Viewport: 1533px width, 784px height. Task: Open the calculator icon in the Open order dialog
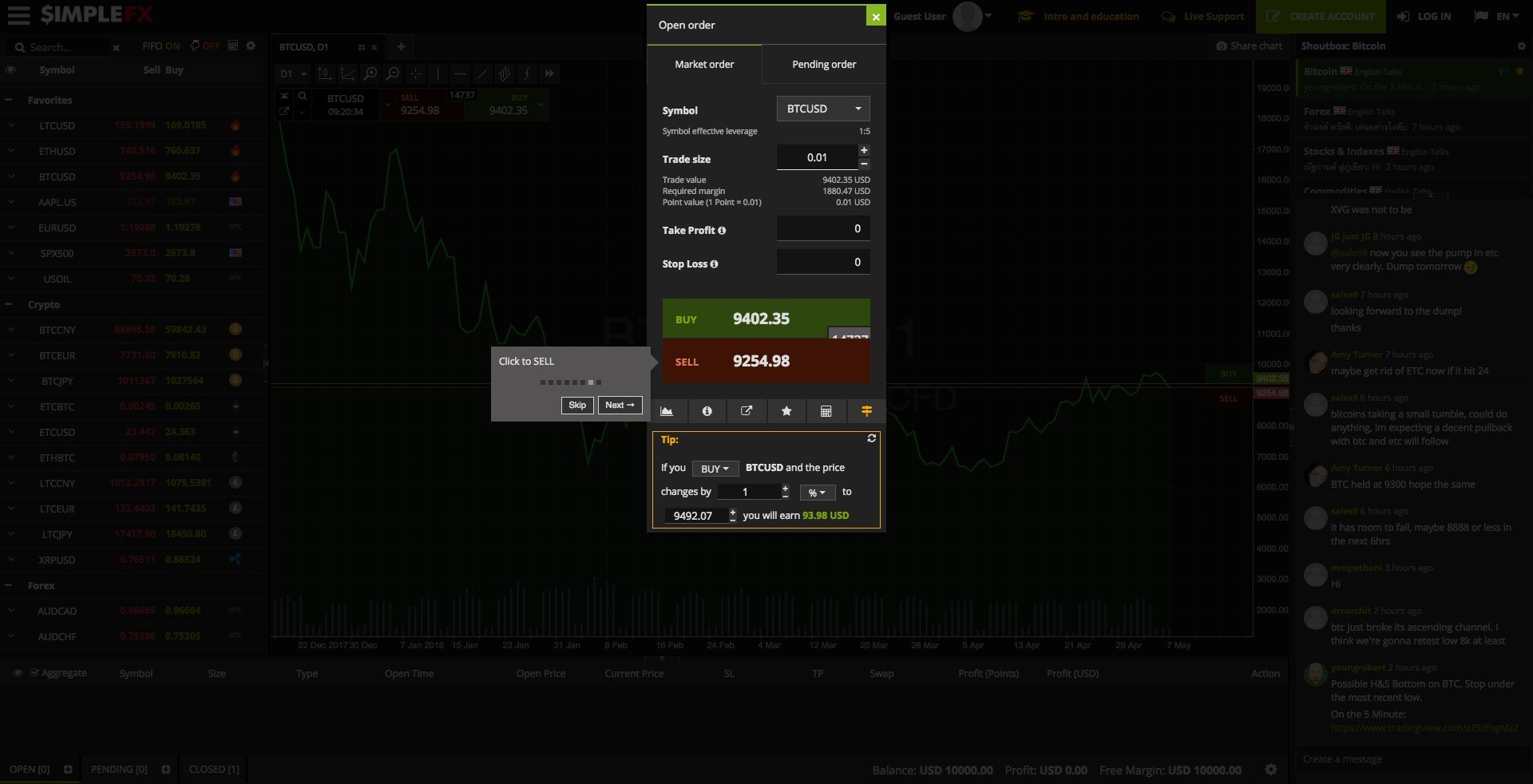pyautogui.click(x=826, y=411)
